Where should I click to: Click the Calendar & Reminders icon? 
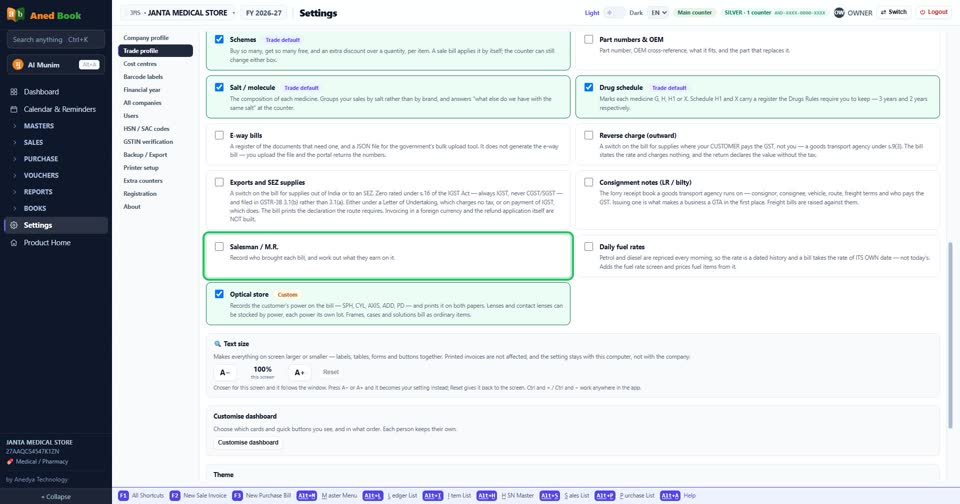(14, 109)
